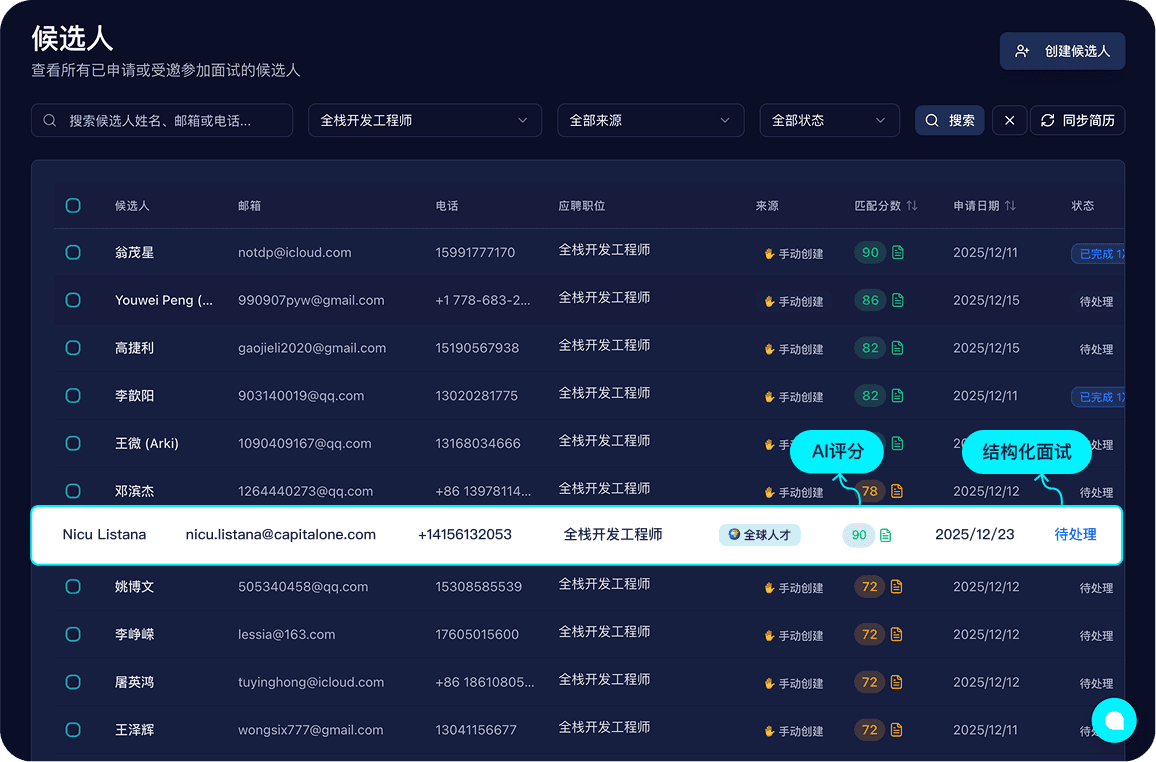Expand the 全部来源 source dropdown
Image resolution: width=1156 pixels, height=762 pixels.
click(x=650, y=120)
